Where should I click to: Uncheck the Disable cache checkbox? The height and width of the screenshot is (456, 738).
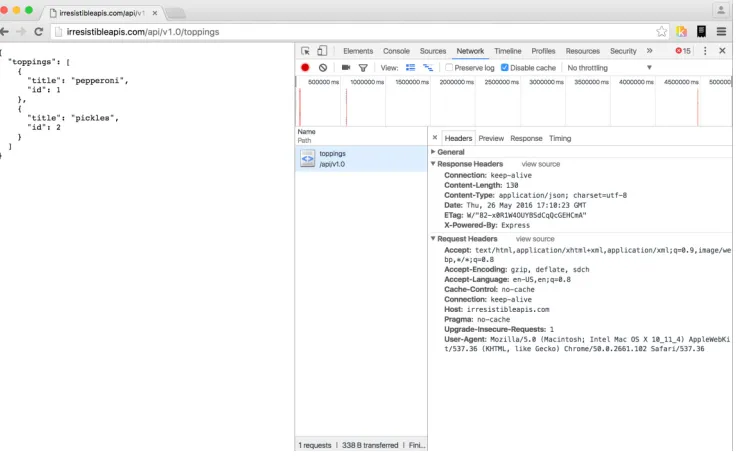505,68
